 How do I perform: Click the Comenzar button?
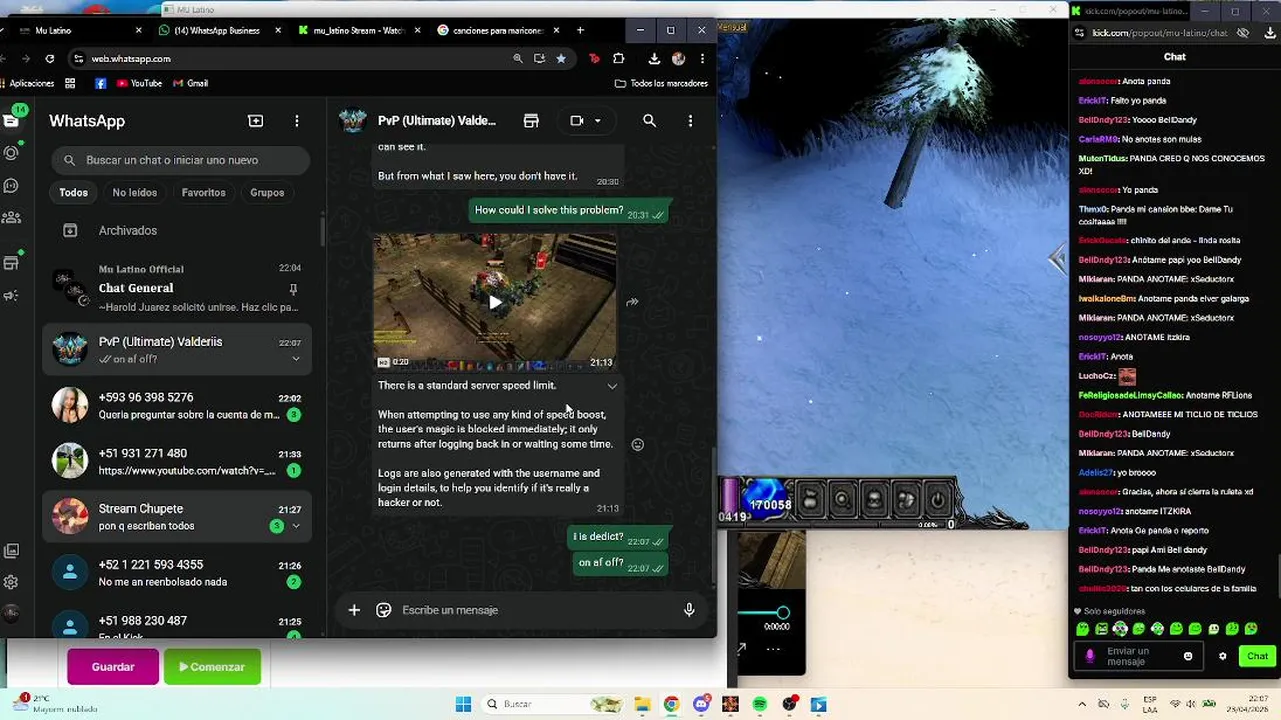pyautogui.click(x=212, y=667)
